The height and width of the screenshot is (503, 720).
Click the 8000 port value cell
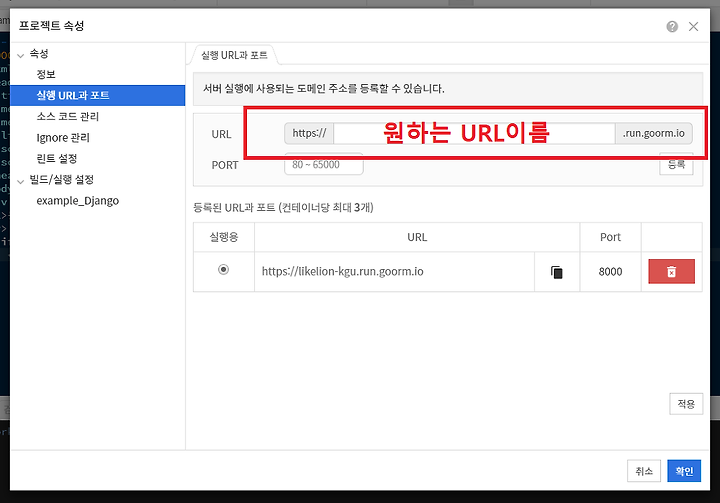[610, 271]
